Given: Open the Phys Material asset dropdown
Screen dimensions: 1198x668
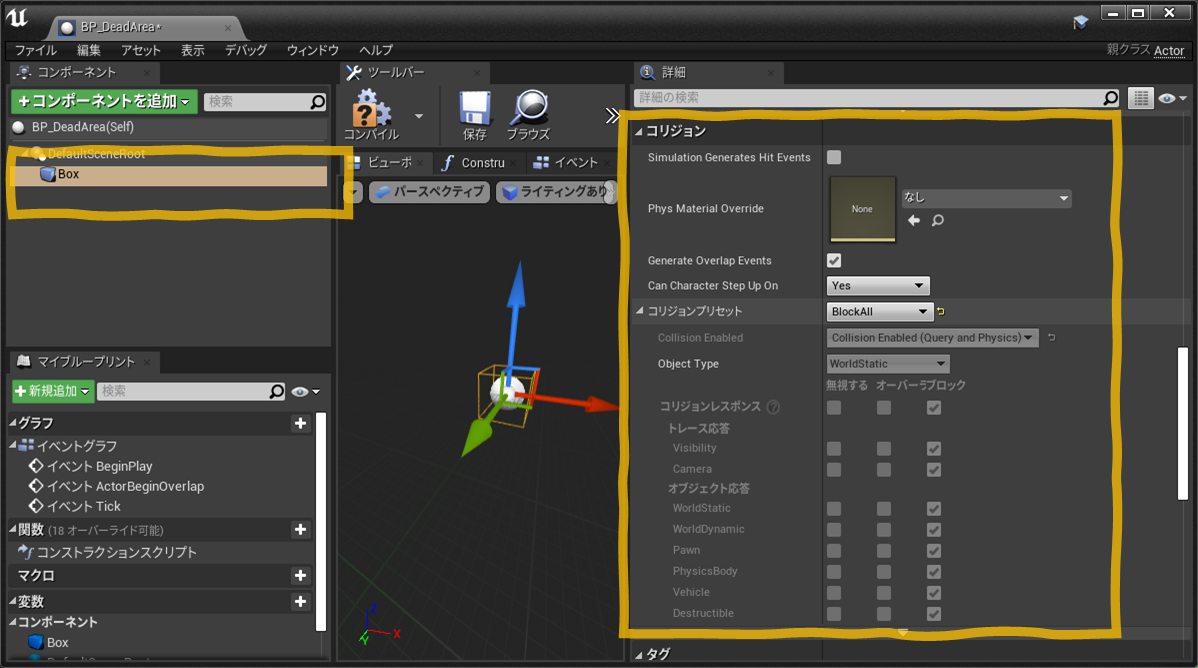Looking at the screenshot, I should point(986,198).
